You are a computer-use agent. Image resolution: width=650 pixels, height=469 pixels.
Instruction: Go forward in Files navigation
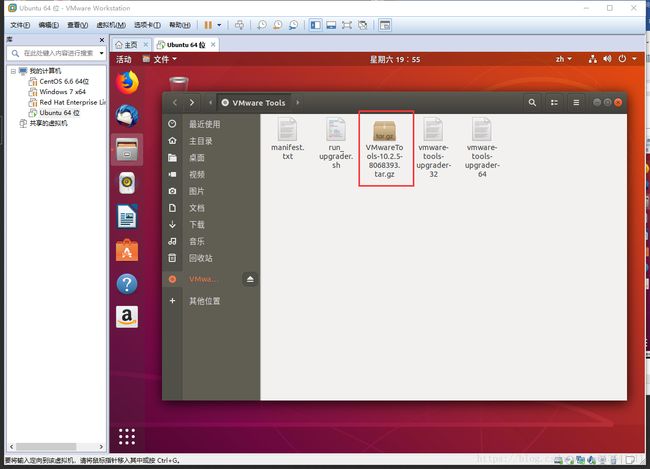point(192,102)
